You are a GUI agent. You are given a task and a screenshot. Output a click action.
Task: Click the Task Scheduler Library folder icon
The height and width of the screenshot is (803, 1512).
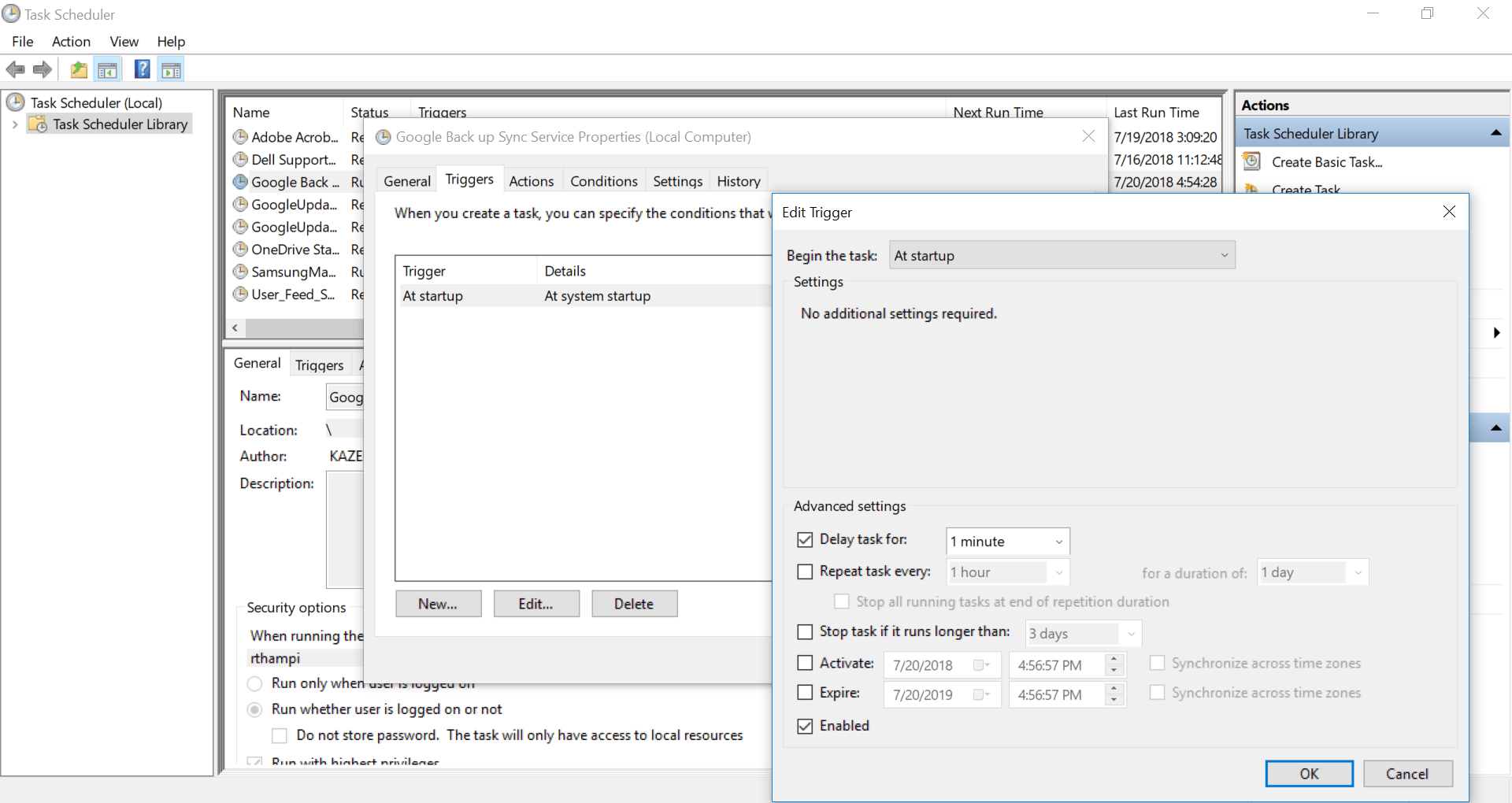(37, 124)
